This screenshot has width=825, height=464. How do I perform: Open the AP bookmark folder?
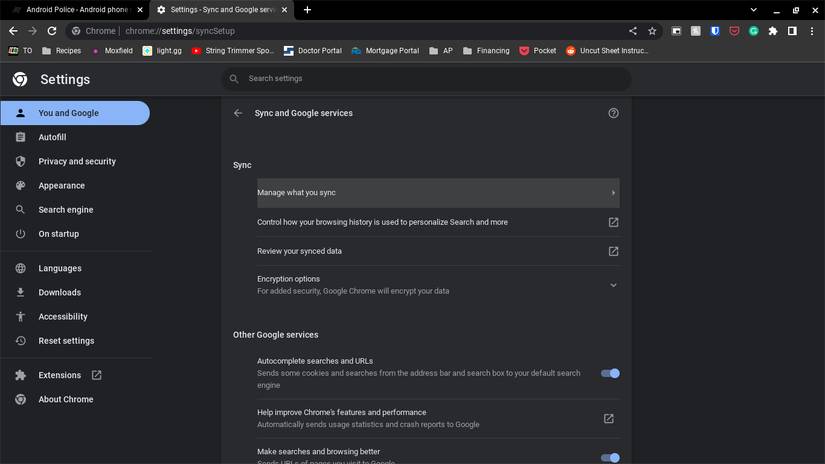pos(441,51)
